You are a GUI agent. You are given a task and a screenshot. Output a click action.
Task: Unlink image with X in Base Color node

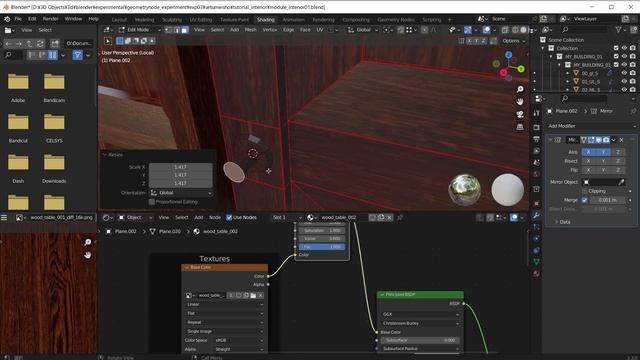[x=260, y=295]
